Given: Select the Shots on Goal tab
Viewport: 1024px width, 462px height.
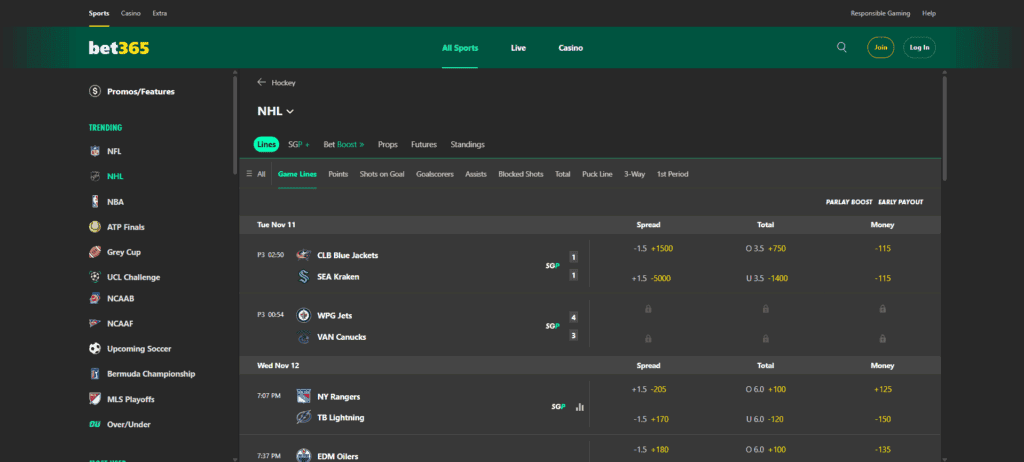Looking at the screenshot, I should 382,174.
